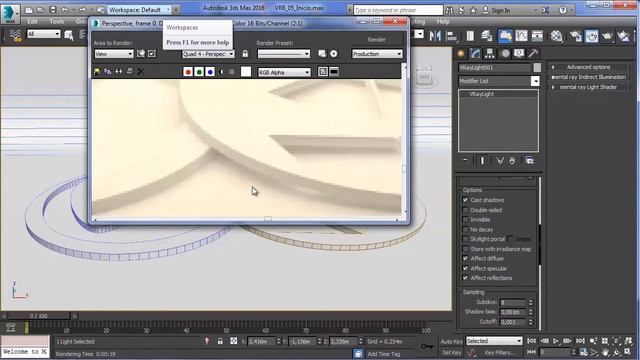Click the help question mark icon
Viewport: 640px width, 360px height.
tap(563, 10)
